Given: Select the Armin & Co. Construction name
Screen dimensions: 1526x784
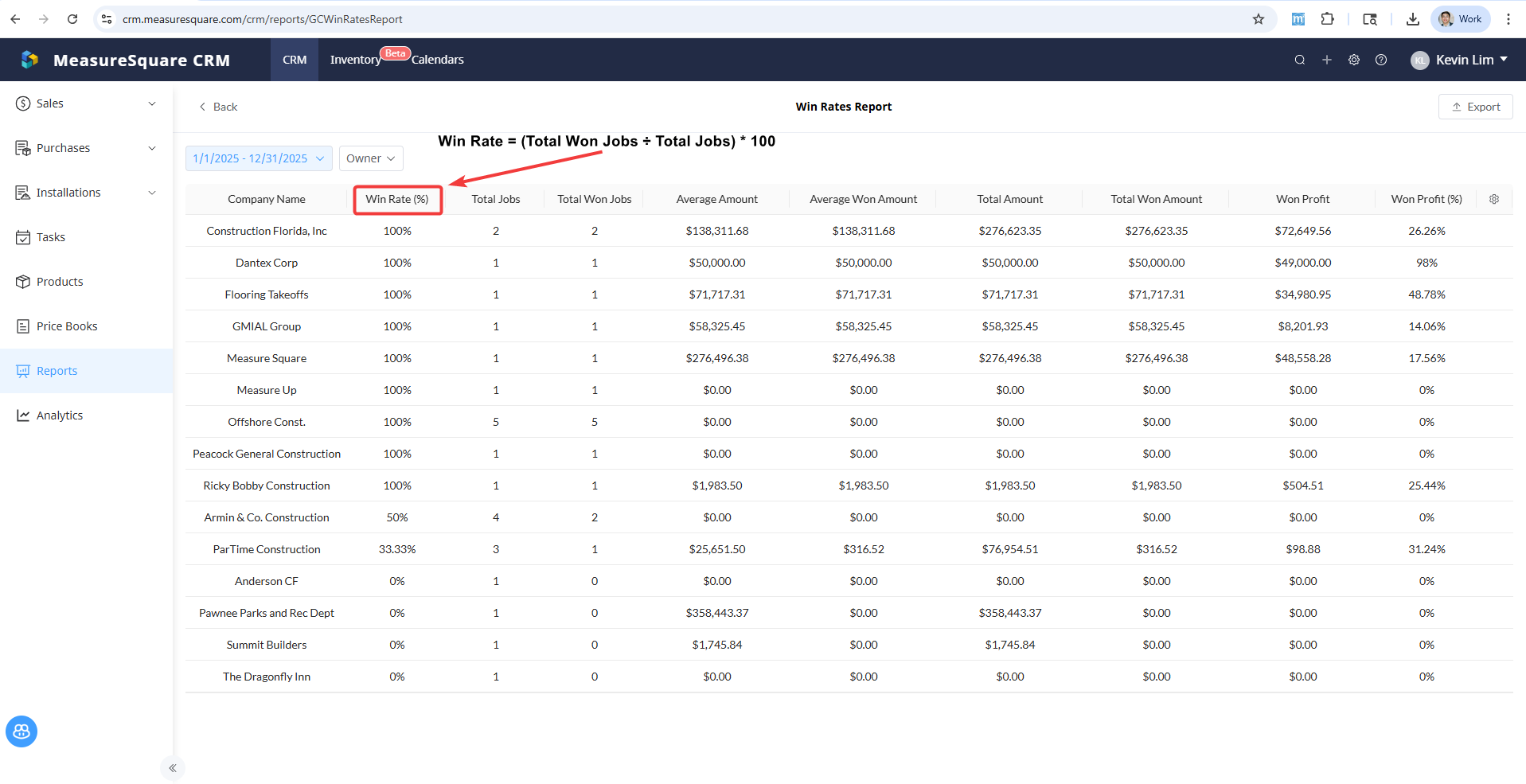Looking at the screenshot, I should (x=267, y=517).
